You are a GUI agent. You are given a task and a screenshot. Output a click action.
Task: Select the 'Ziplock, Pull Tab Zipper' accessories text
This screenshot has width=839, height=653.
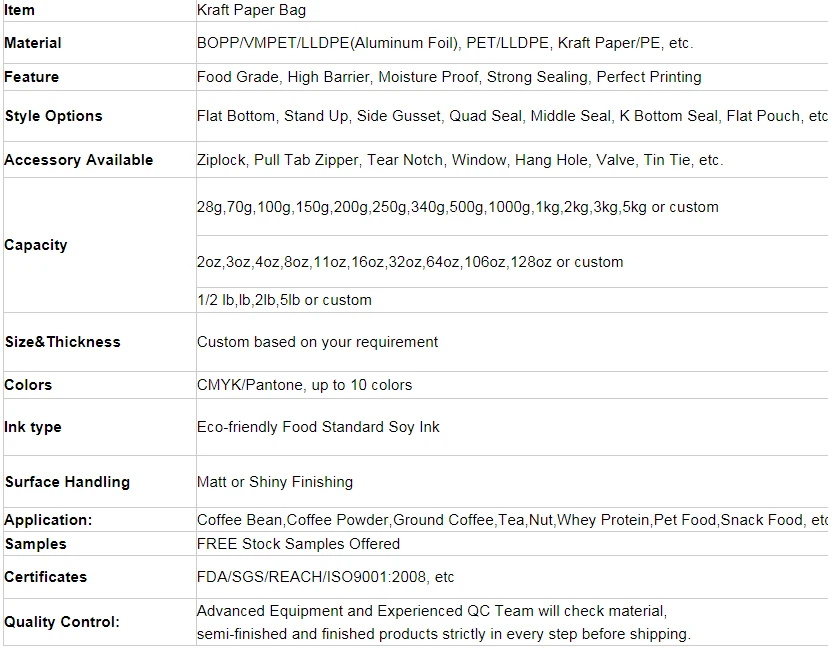[x=460, y=160]
